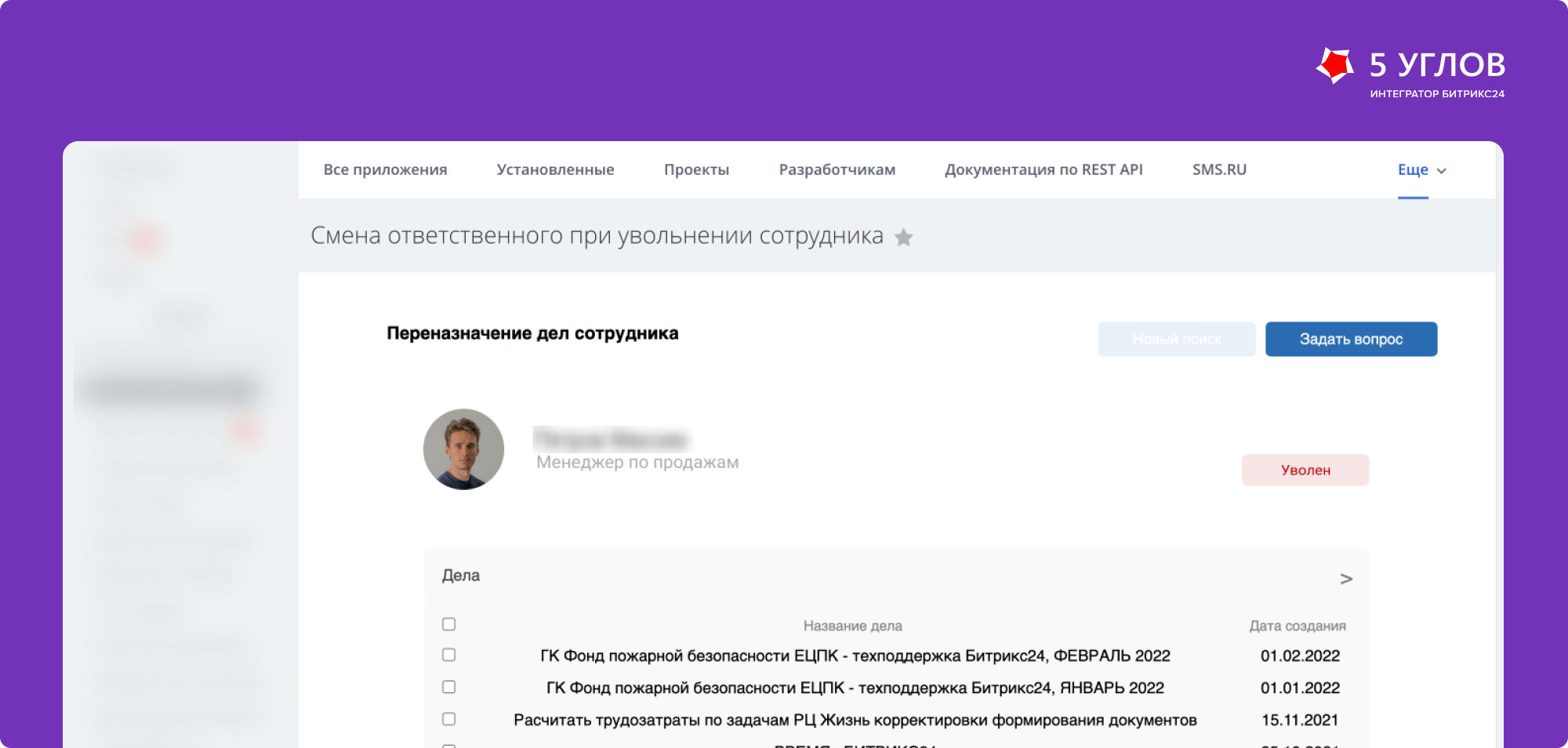Open the 'Разработчикам' tab

tap(837, 169)
